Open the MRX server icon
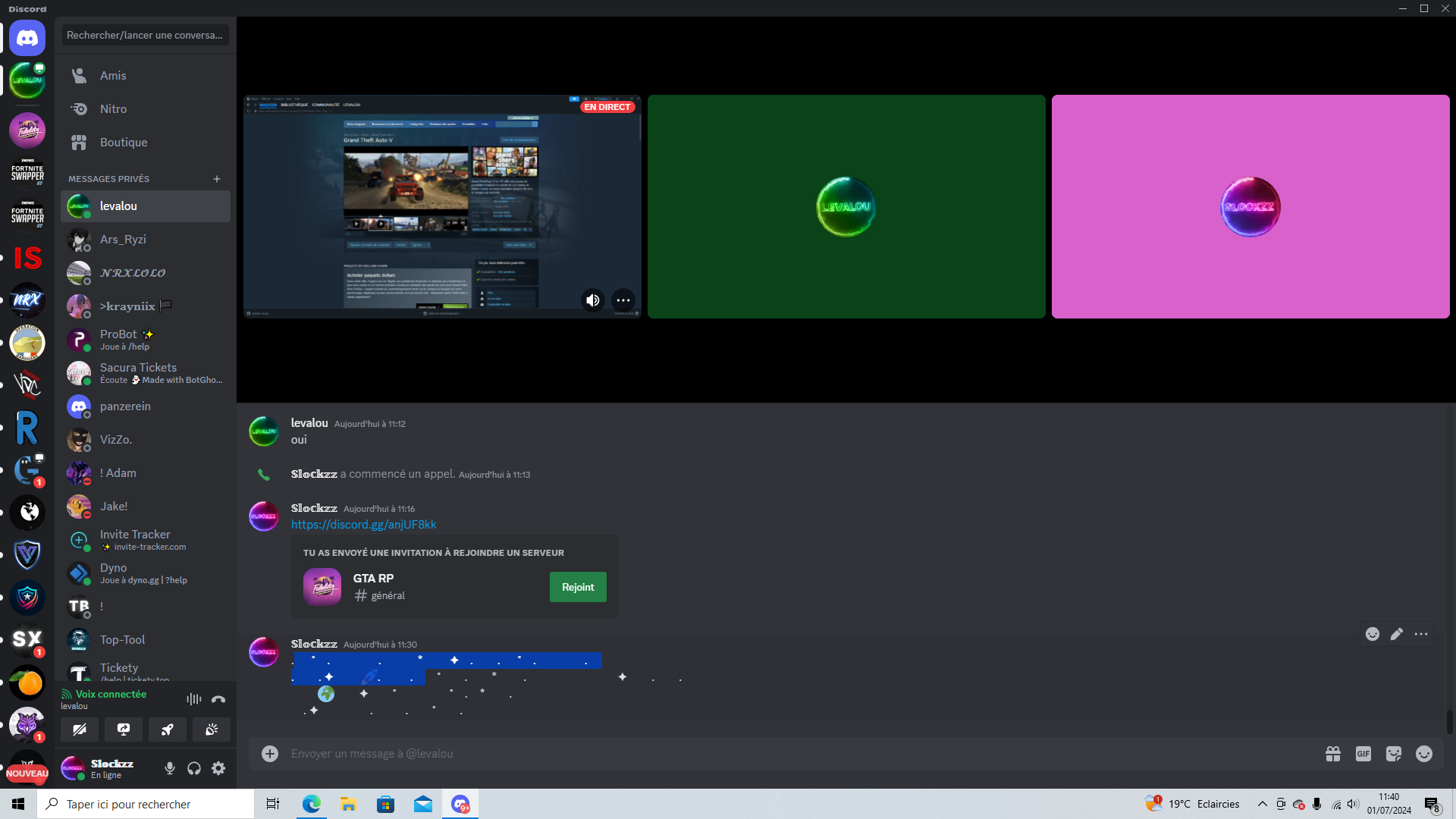This screenshot has height=819, width=1456. pyautogui.click(x=27, y=300)
